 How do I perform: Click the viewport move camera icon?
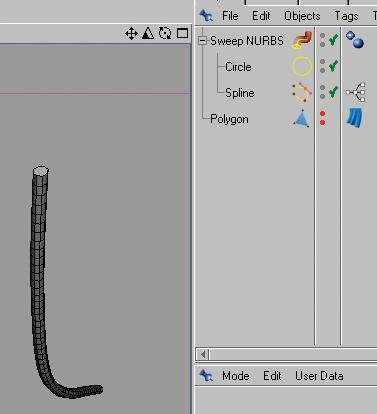point(131,34)
